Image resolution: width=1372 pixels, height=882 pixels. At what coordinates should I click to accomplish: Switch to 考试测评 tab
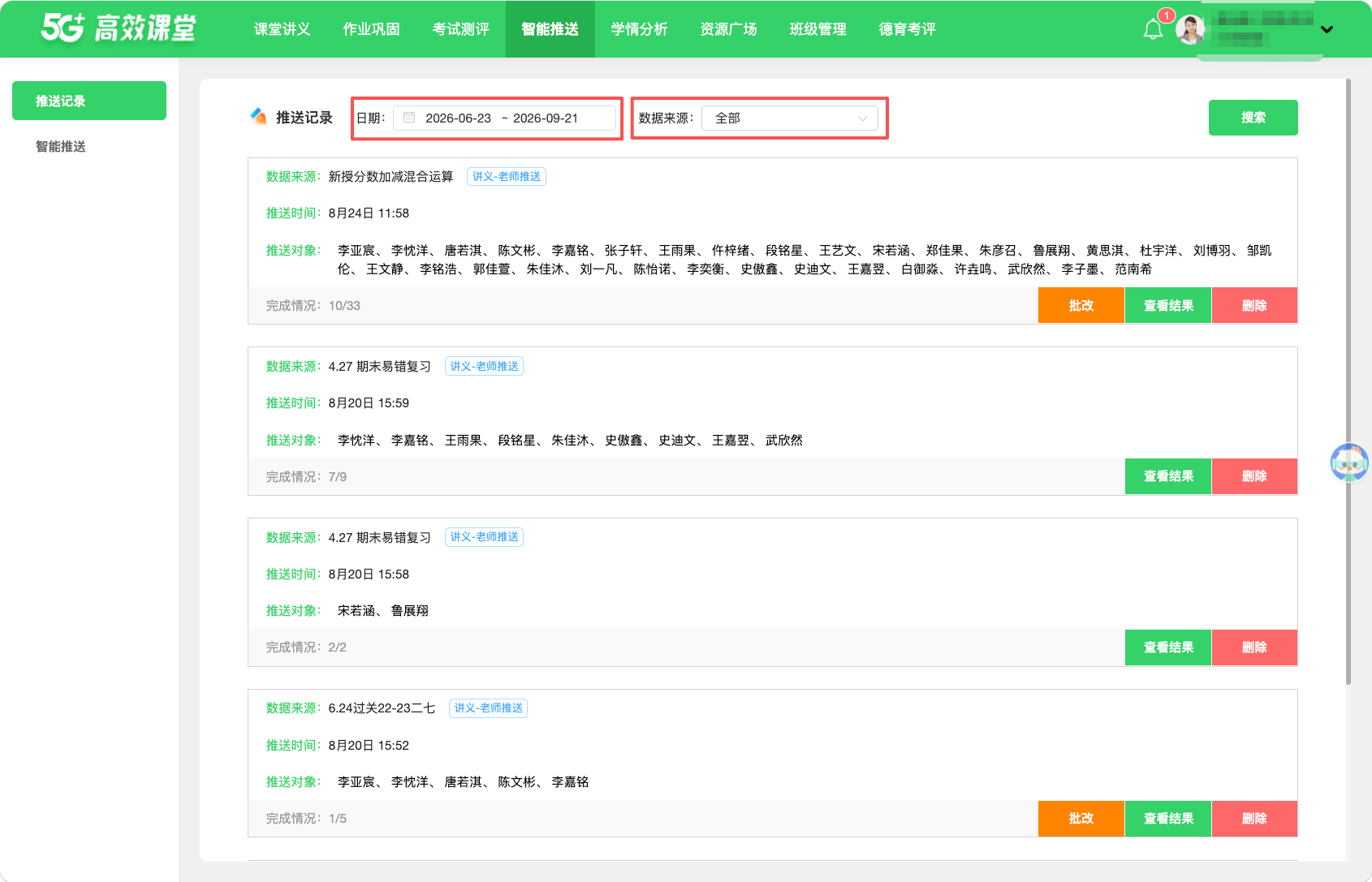[x=460, y=29]
